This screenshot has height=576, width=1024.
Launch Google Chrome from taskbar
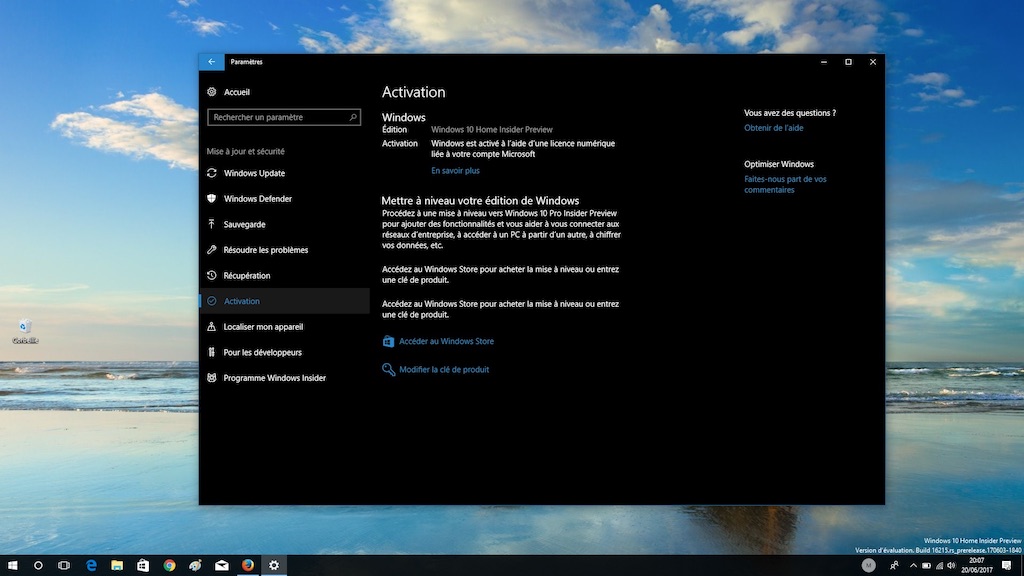pyautogui.click(x=169, y=566)
